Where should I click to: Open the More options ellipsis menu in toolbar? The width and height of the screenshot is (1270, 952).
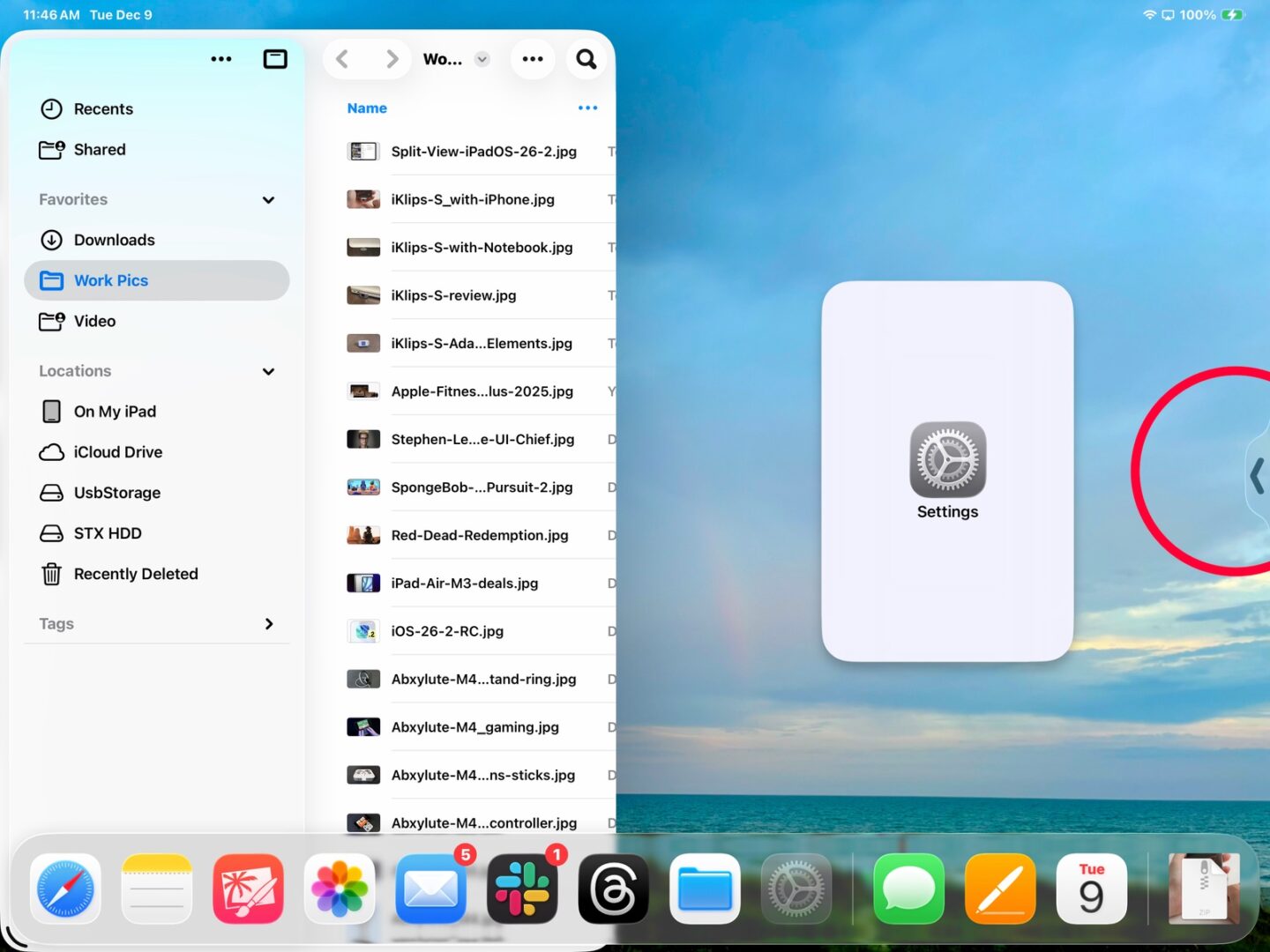[x=533, y=59]
